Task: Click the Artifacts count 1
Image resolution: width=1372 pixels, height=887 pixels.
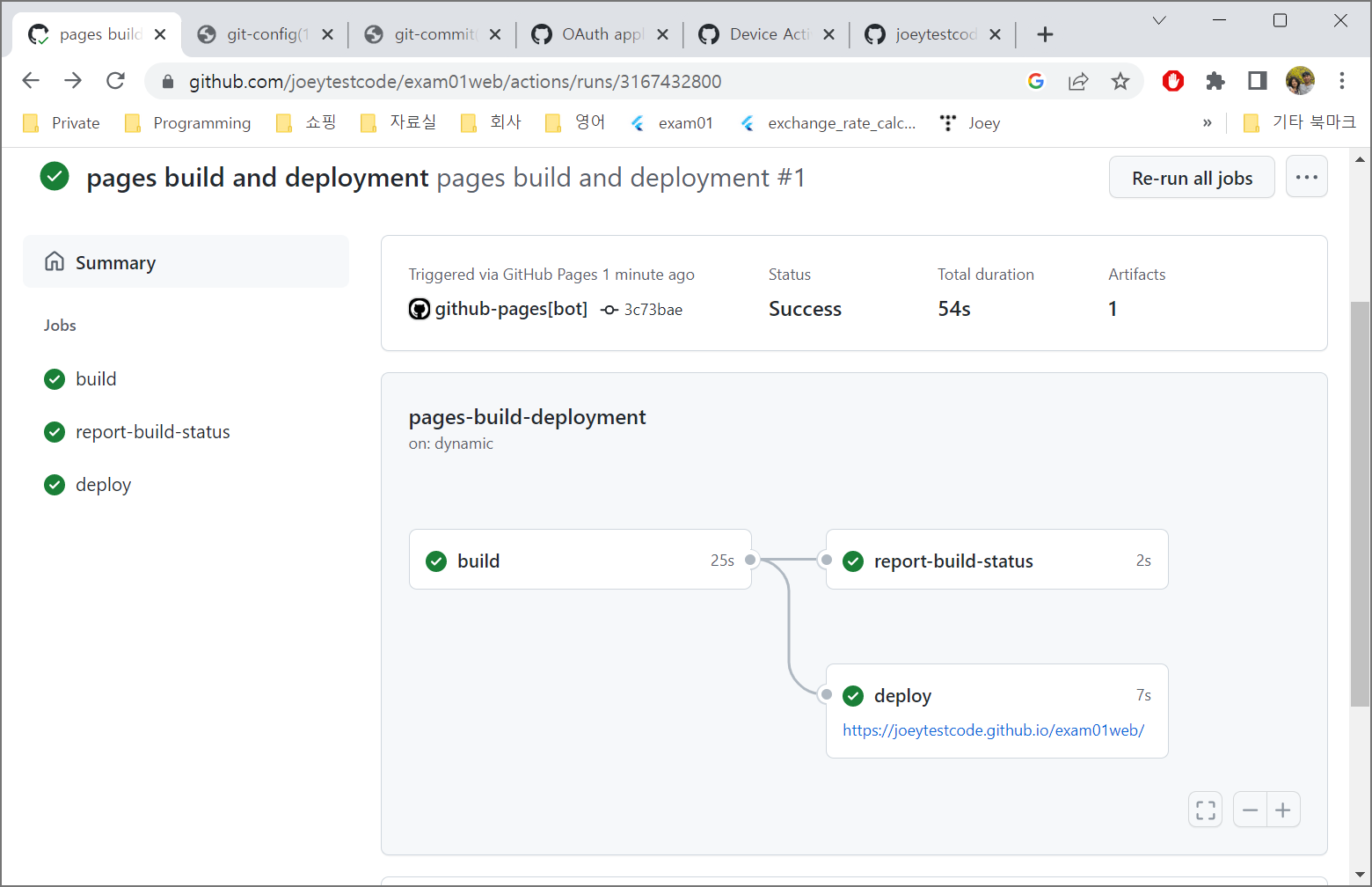Action: (x=1113, y=309)
